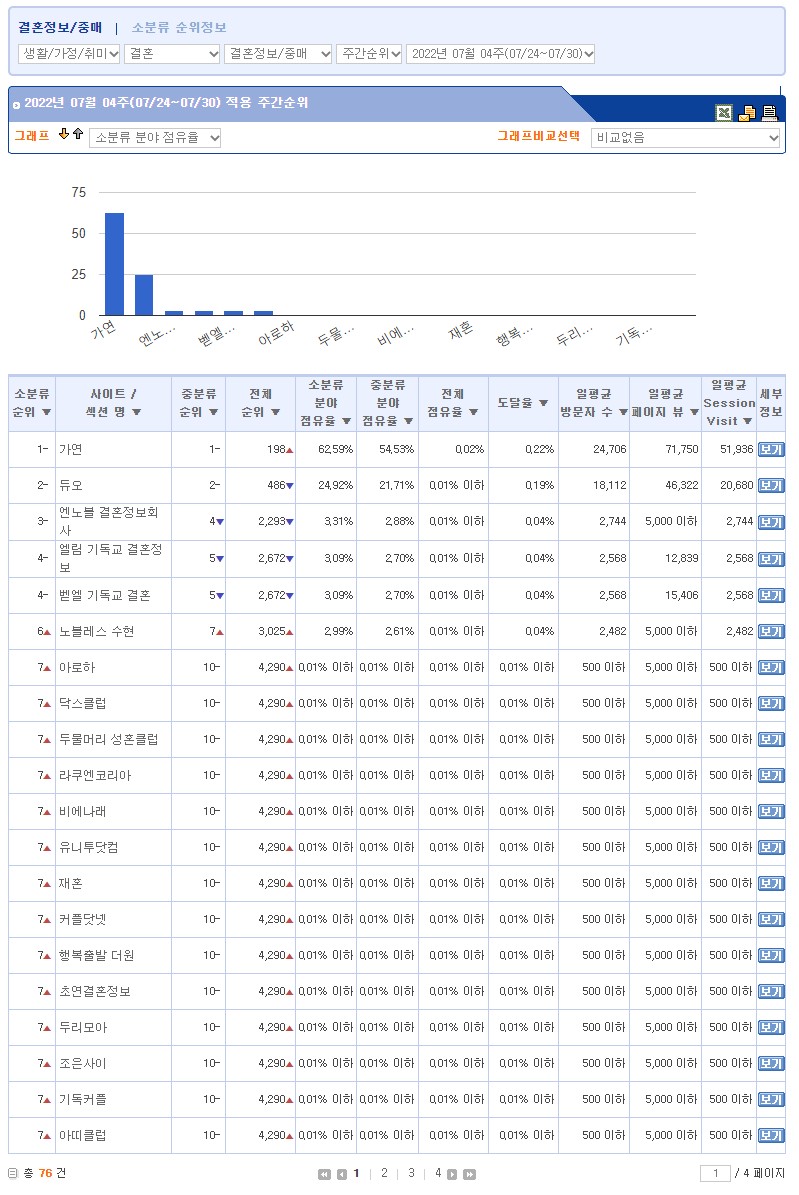Viewport: 799px width, 1195px height.
Task: Click the page number input field
Action: [715, 1174]
